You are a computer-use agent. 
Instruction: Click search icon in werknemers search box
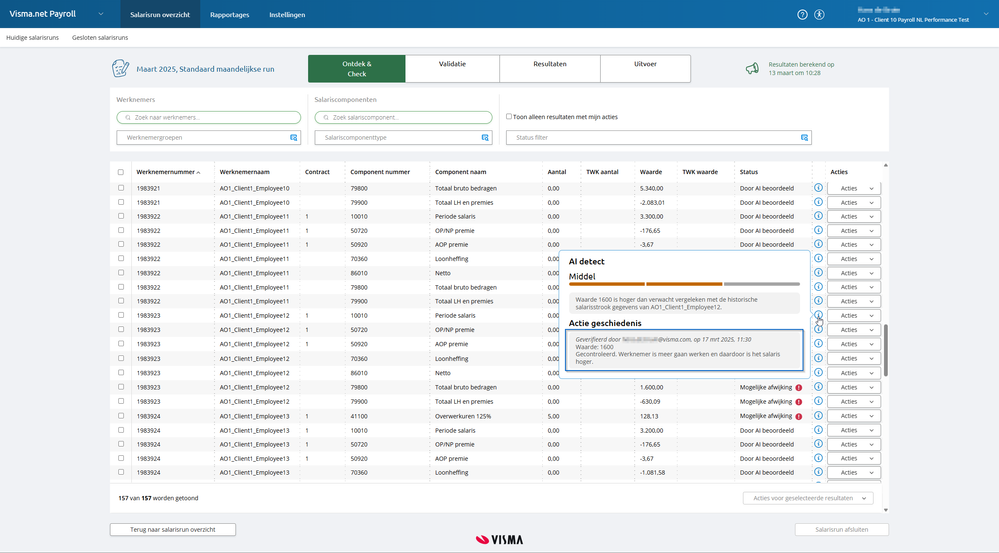(x=128, y=117)
